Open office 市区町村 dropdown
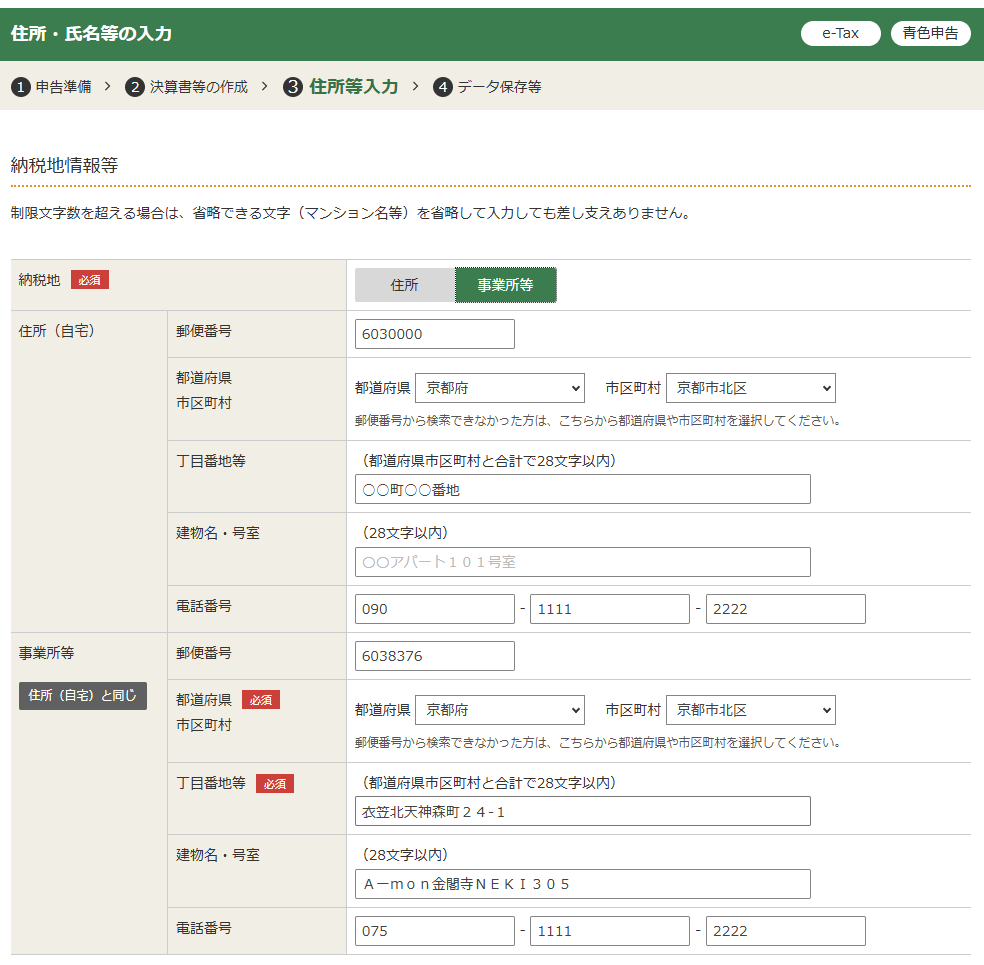The width and height of the screenshot is (984, 965). click(750, 710)
